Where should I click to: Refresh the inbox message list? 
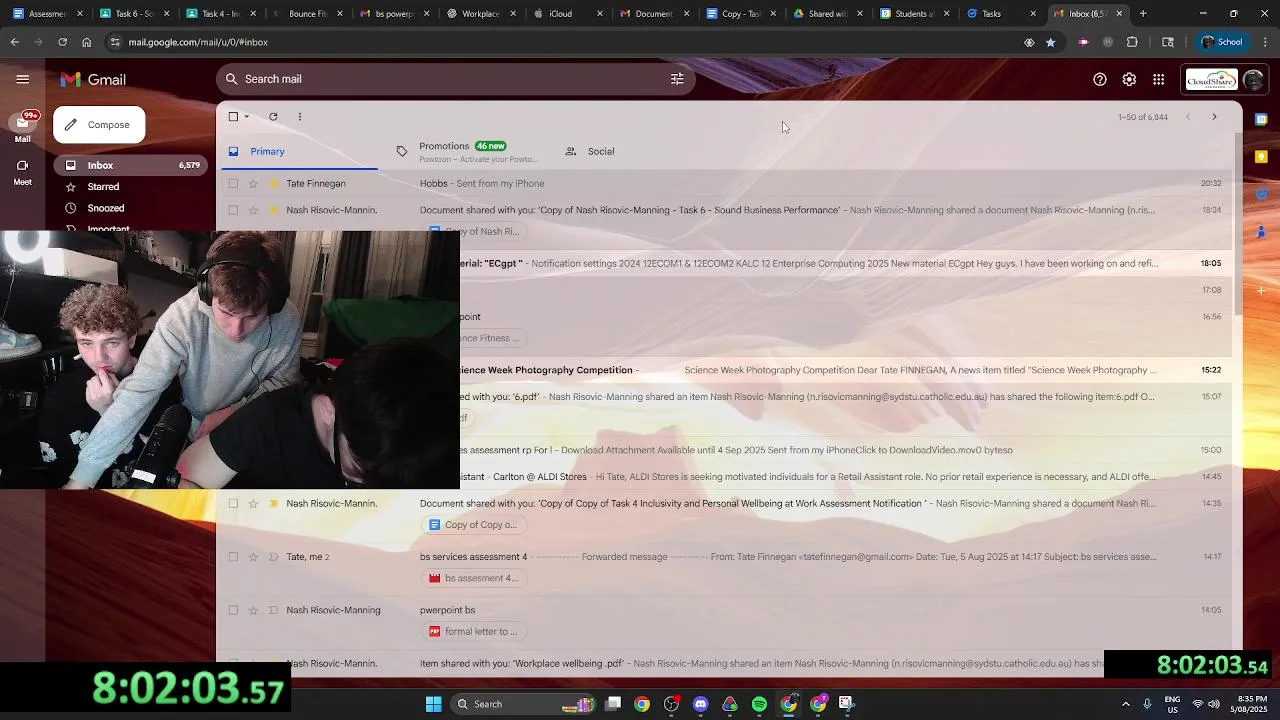tap(273, 117)
